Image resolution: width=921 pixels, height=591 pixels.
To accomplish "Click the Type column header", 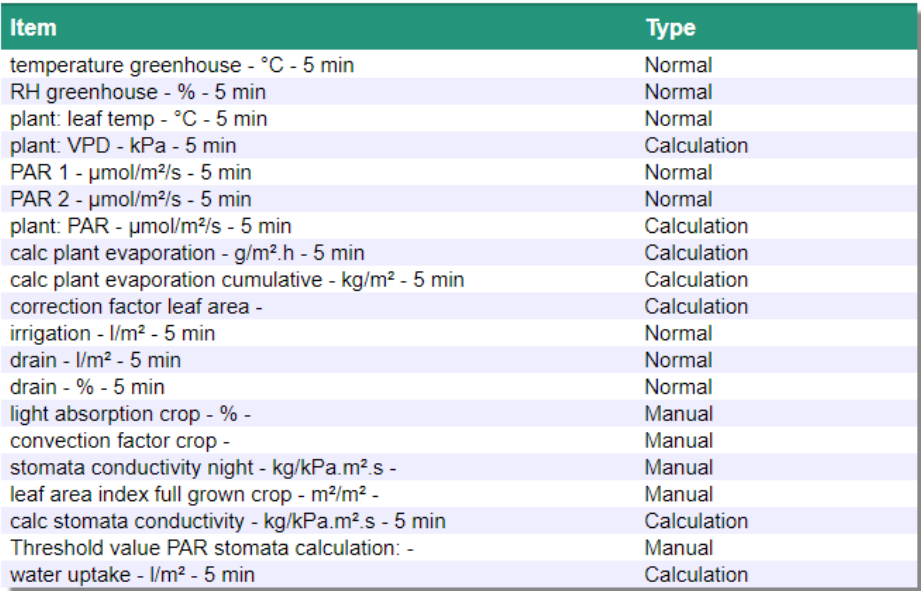I will coord(670,27).
